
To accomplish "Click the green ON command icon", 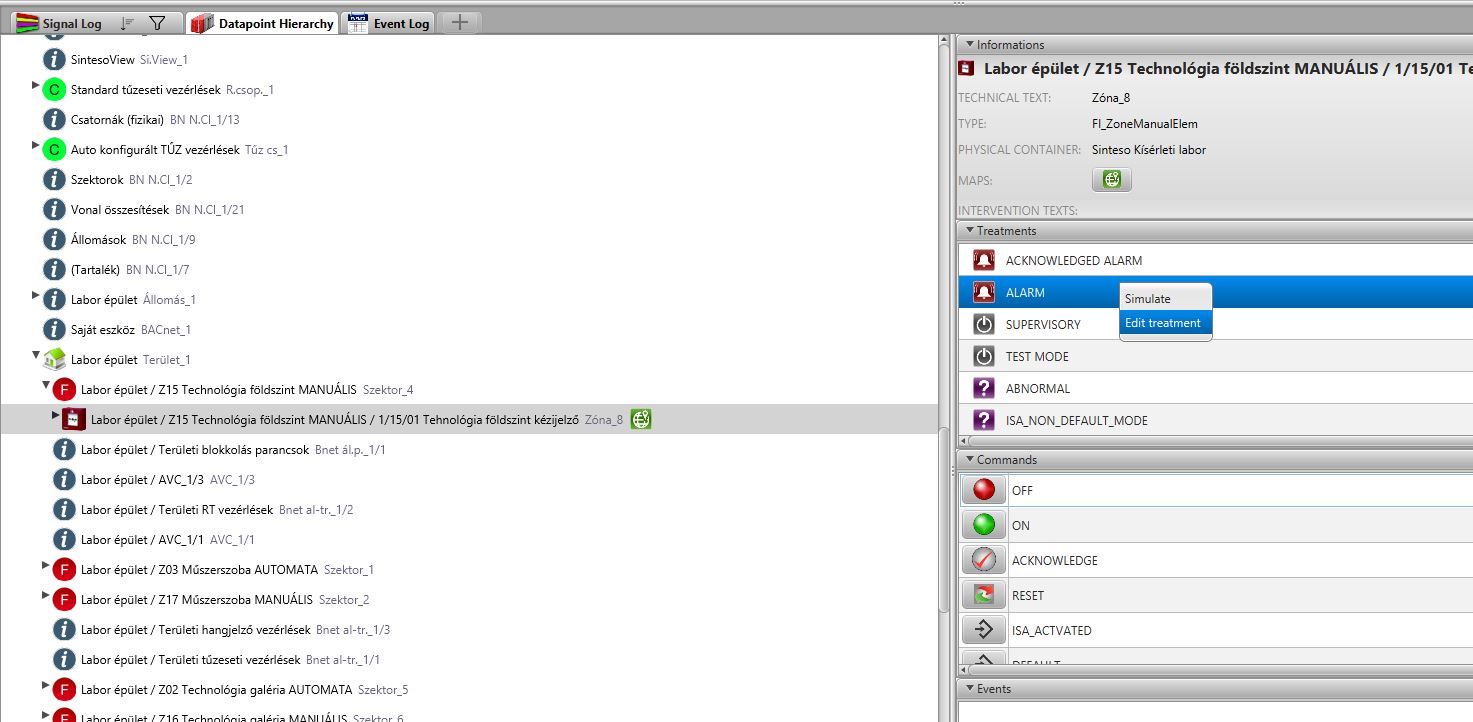I will click(984, 525).
